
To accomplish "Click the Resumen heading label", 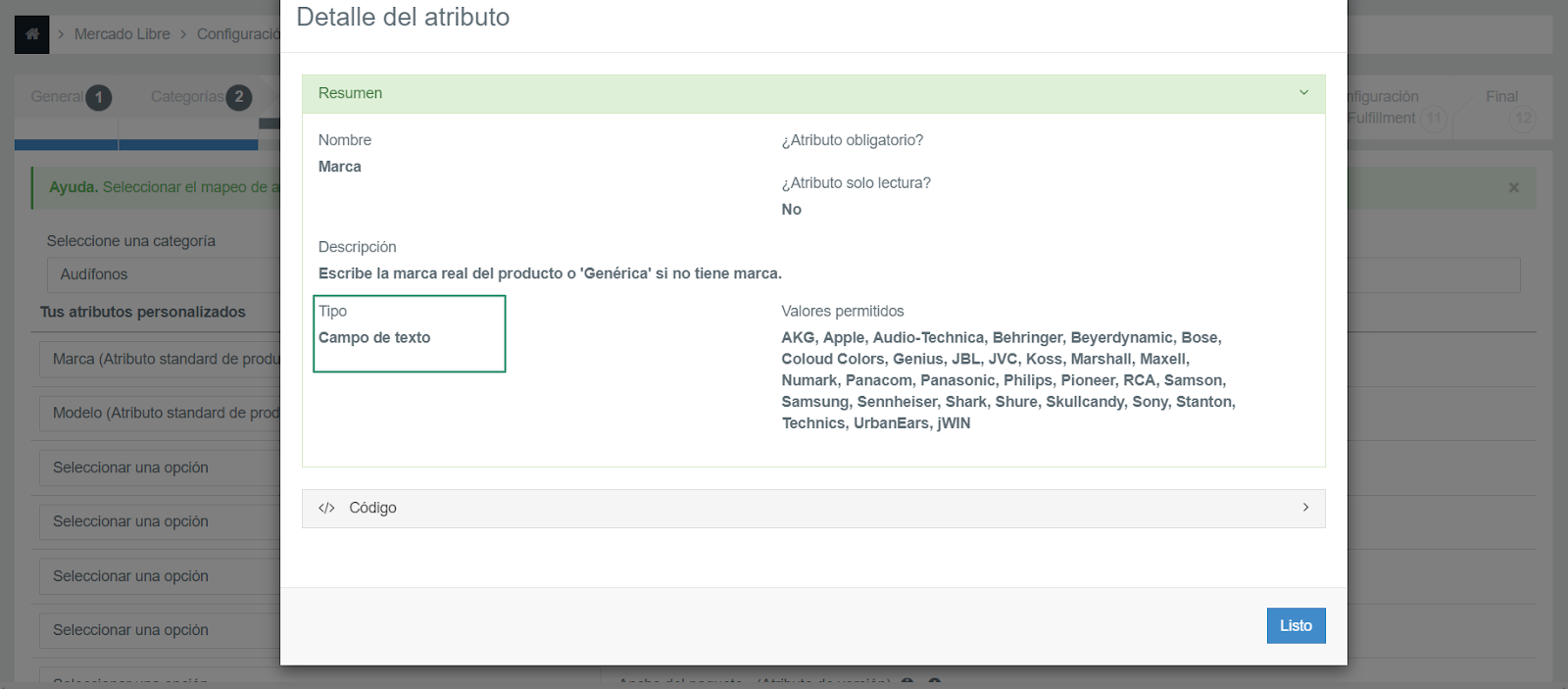I will (x=350, y=93).
